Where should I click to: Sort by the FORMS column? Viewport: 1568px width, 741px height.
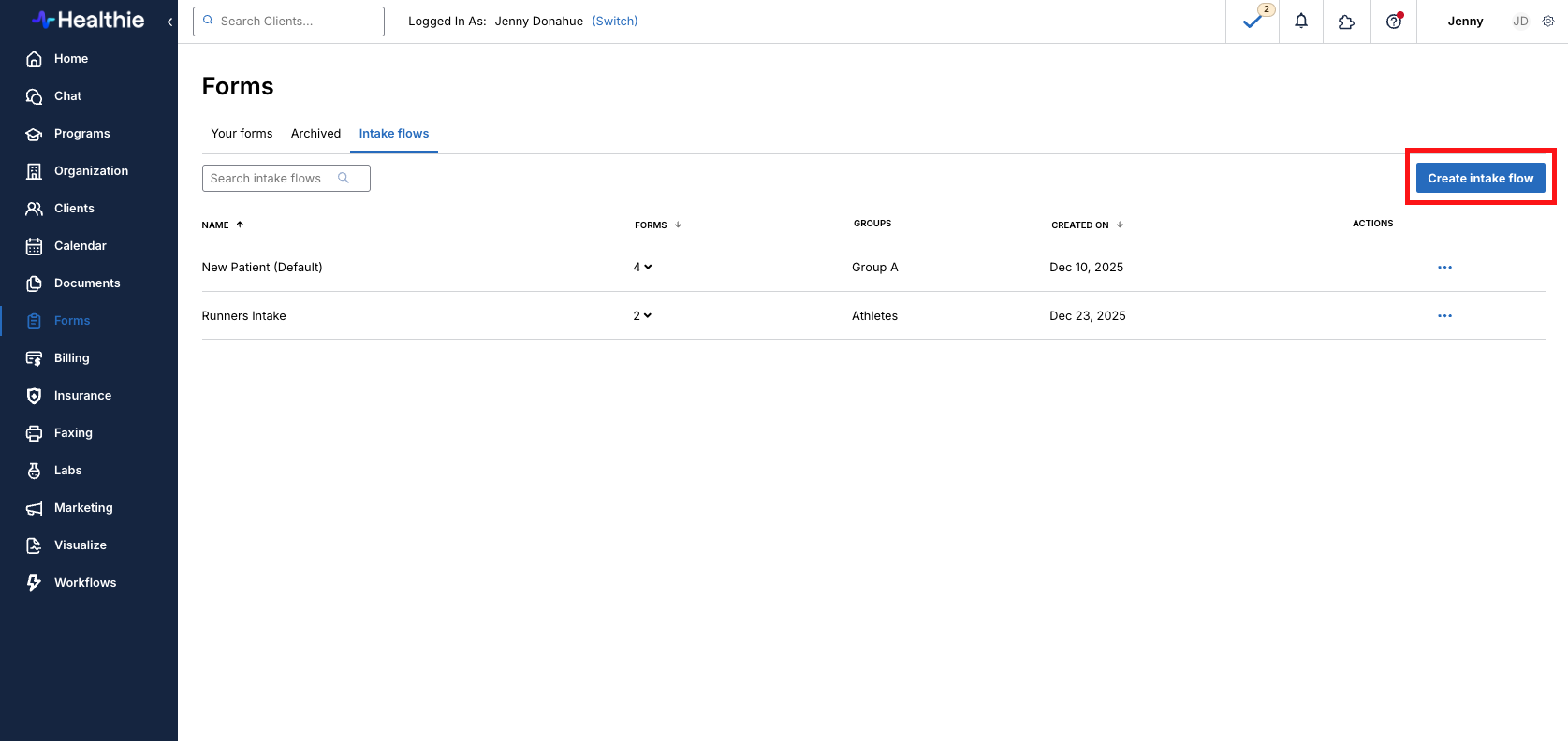click(x=658, y=225)
